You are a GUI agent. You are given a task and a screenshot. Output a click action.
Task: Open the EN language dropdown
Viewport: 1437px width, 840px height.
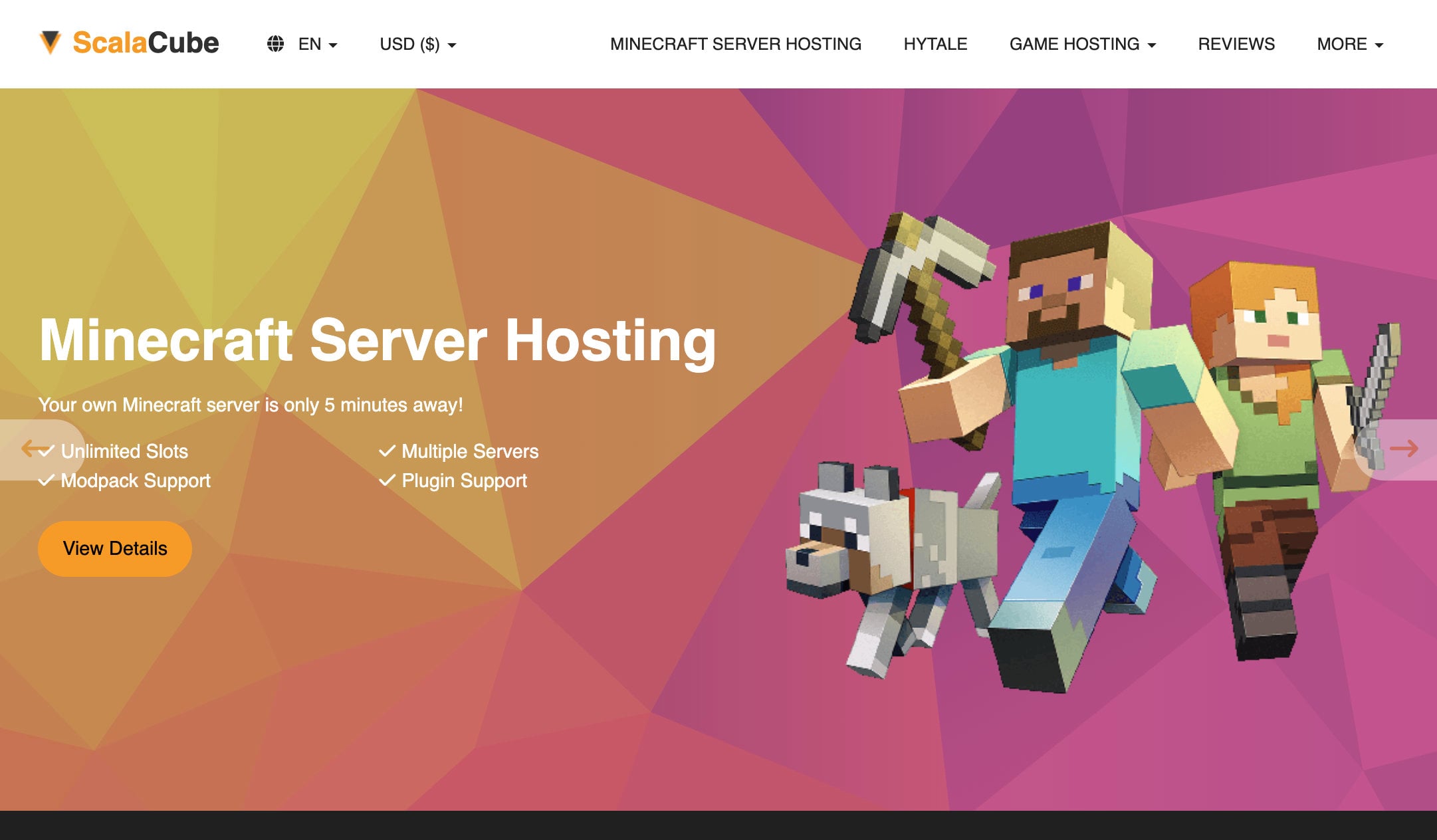[318, 45]
